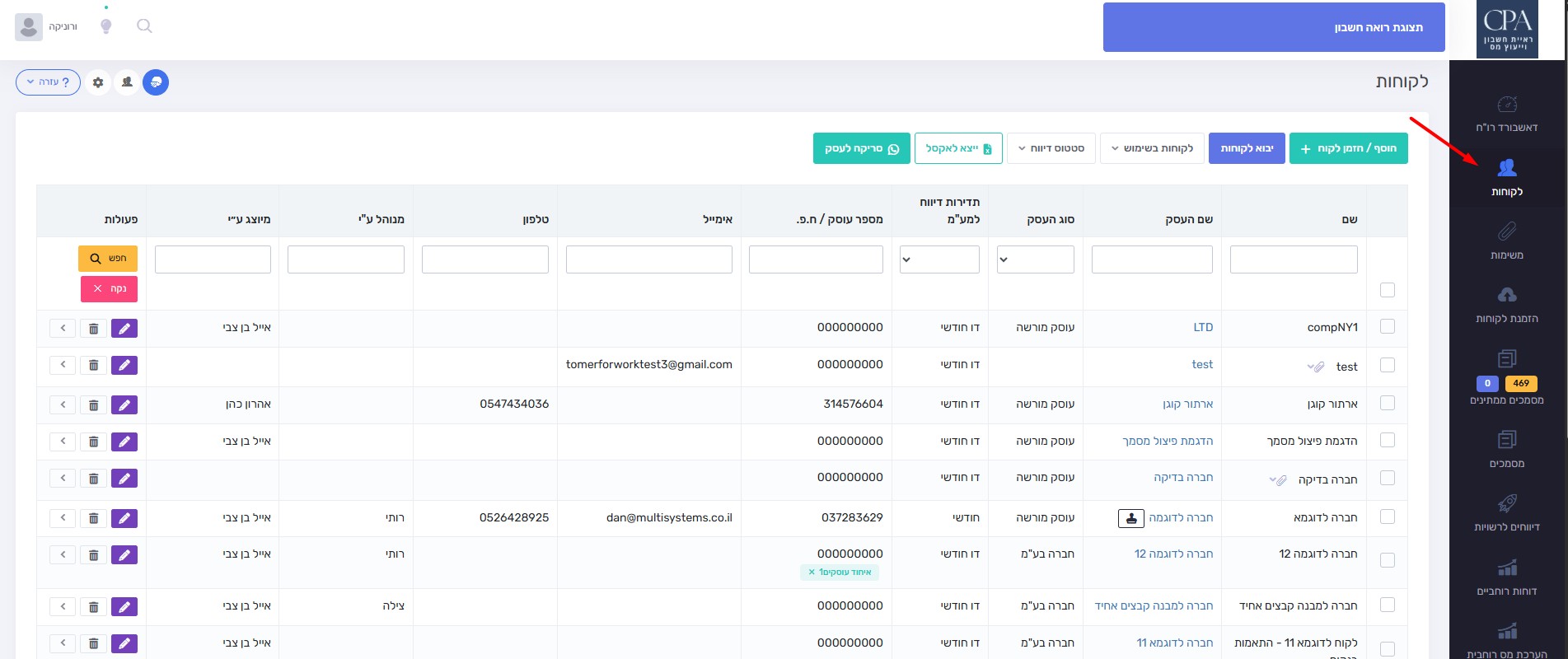Click the stamp icon beside חברה לדוגמא
Screen dimensions: 1568x659
pyautogui.click(x=1130, y=518)
